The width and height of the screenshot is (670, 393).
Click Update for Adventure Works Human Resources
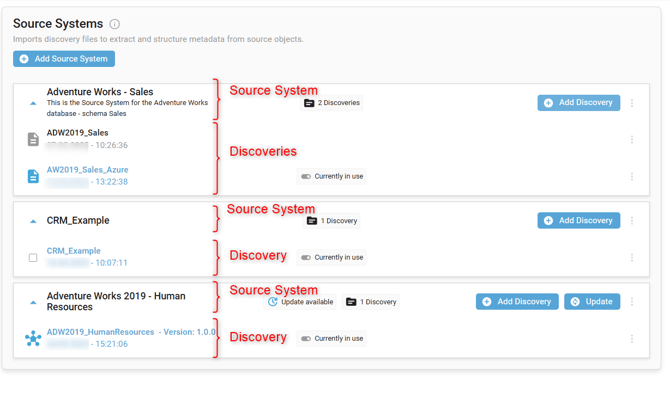pos(592,302)
